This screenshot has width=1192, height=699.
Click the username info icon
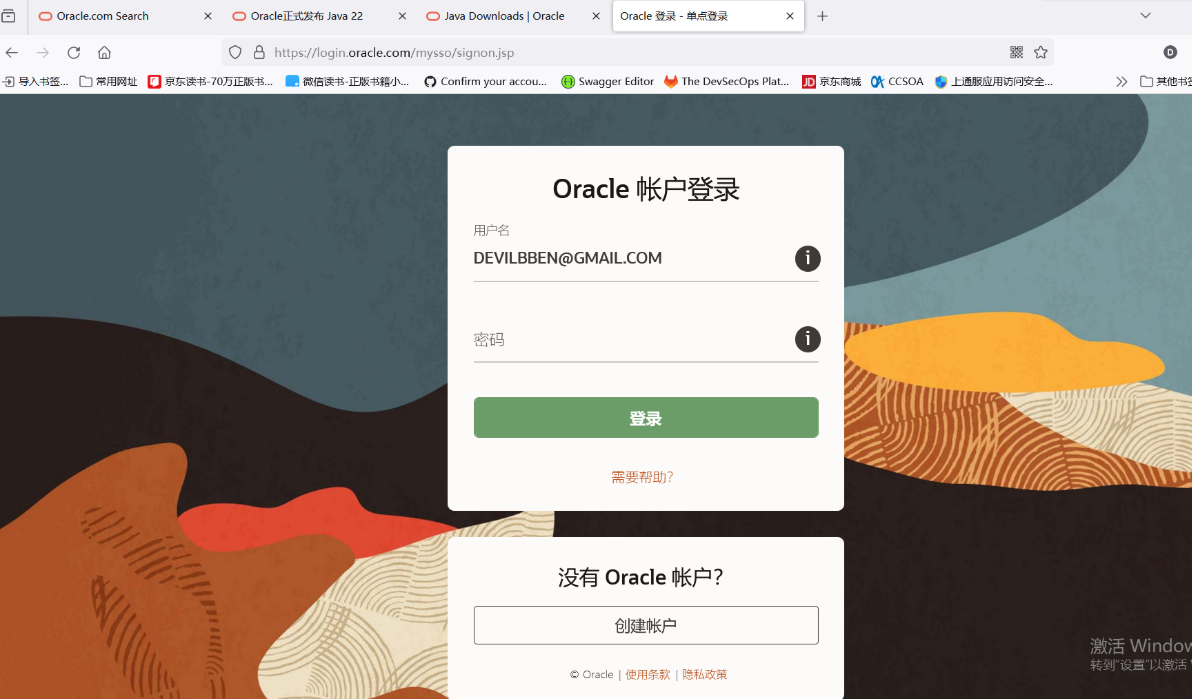click(807, 259)
